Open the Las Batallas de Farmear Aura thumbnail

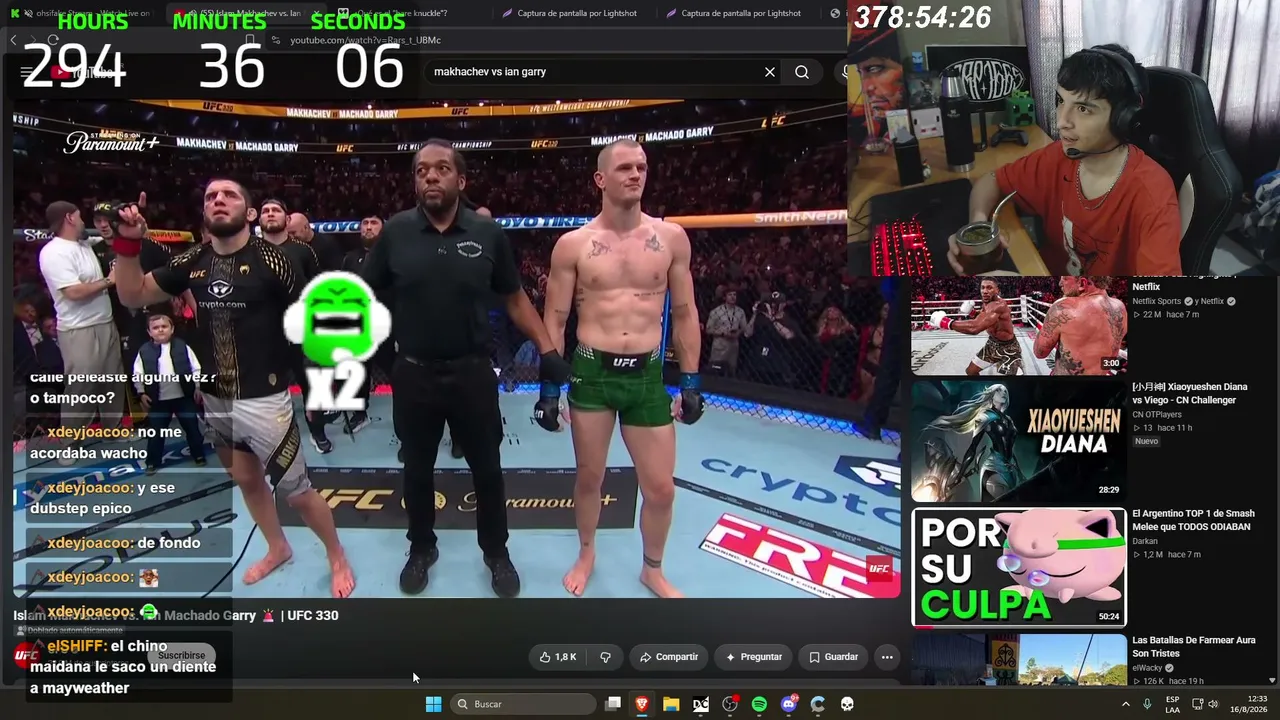1019,660
